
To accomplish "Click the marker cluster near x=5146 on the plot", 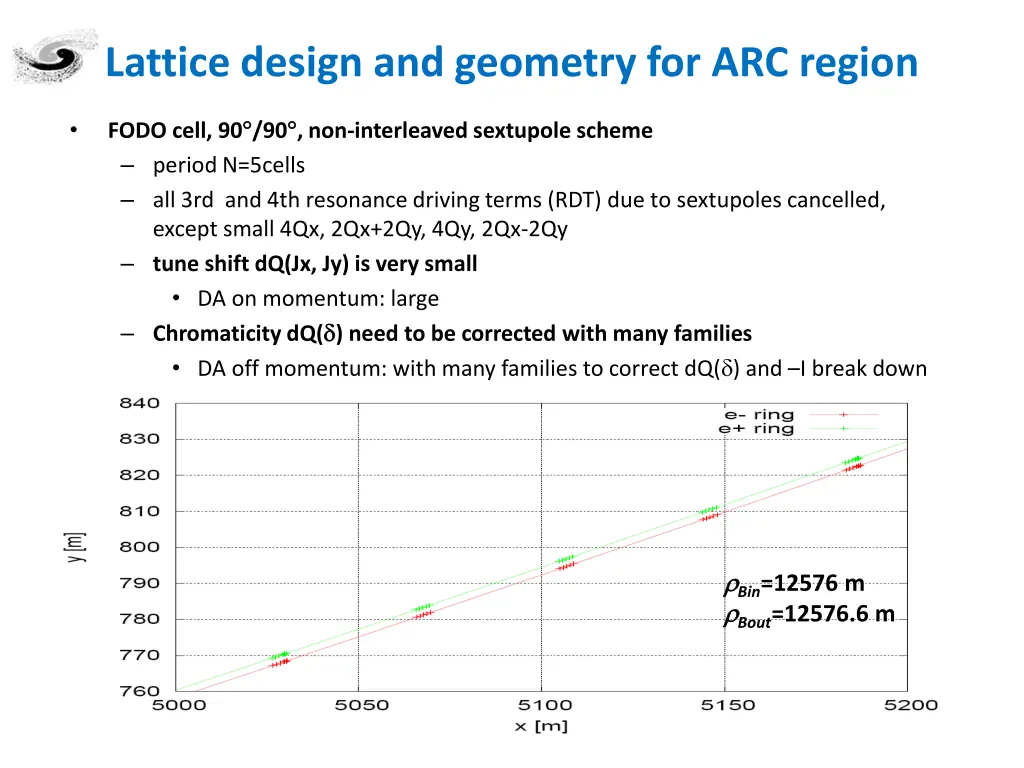I will (710, 513).
